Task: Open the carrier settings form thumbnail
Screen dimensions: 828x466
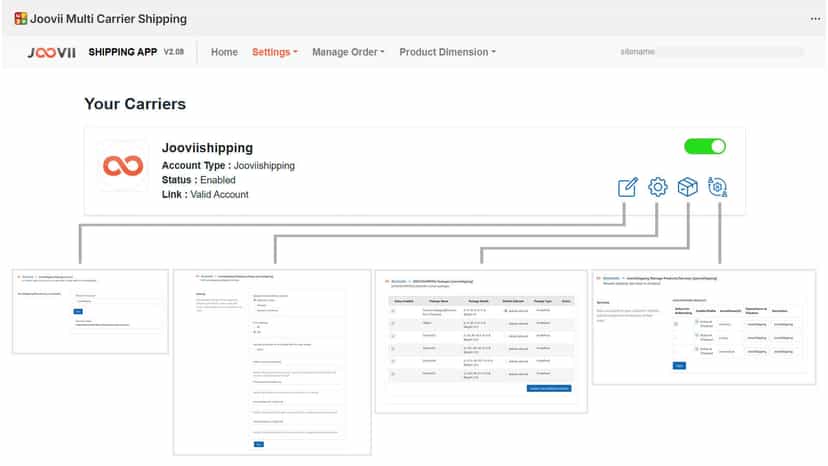Action: (x=272, y=362)
